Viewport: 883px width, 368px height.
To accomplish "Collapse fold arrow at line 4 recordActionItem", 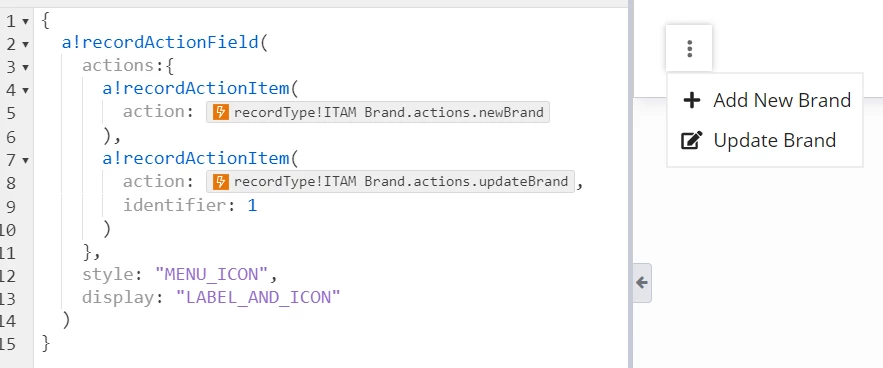I will click(x=25, y=90).
